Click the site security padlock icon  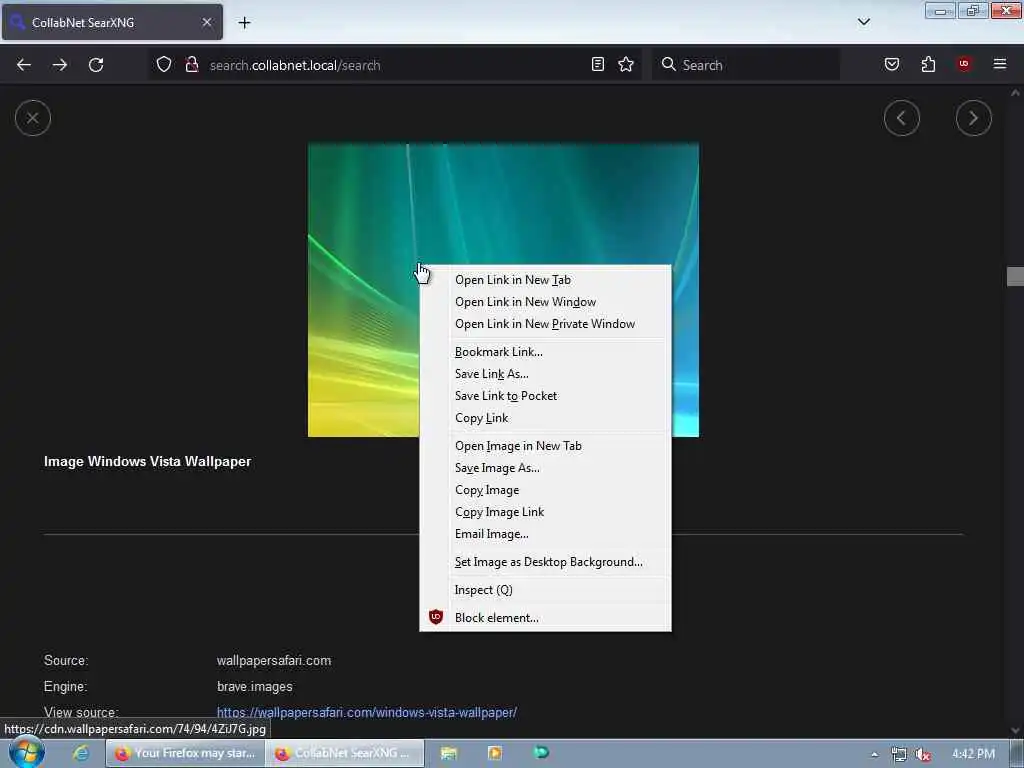[191, 65]
